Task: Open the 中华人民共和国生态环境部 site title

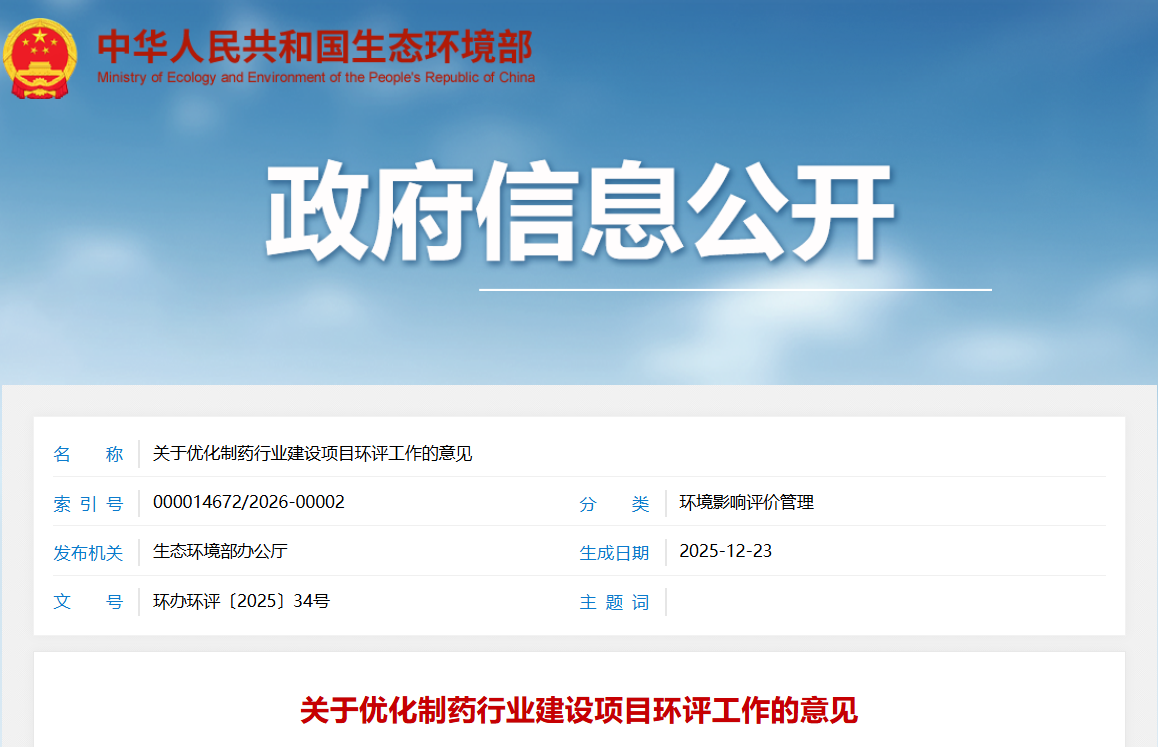Action: pyautogui.click(x=315, y=46)
